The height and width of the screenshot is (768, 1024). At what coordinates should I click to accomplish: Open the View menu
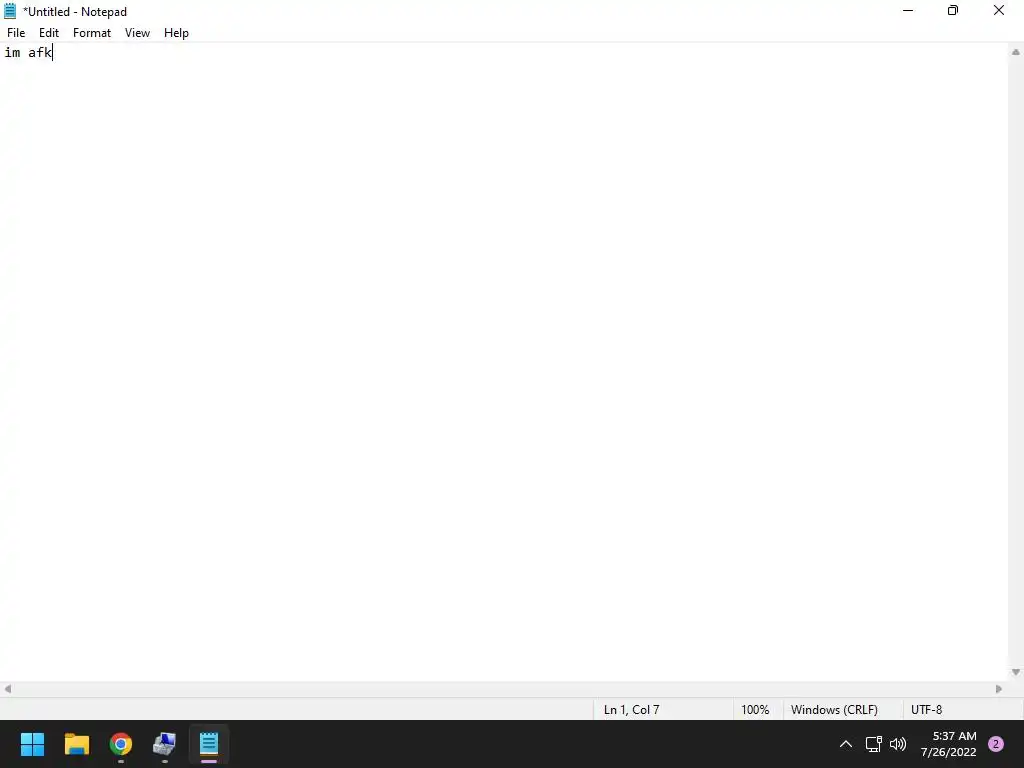click(137, 33)
